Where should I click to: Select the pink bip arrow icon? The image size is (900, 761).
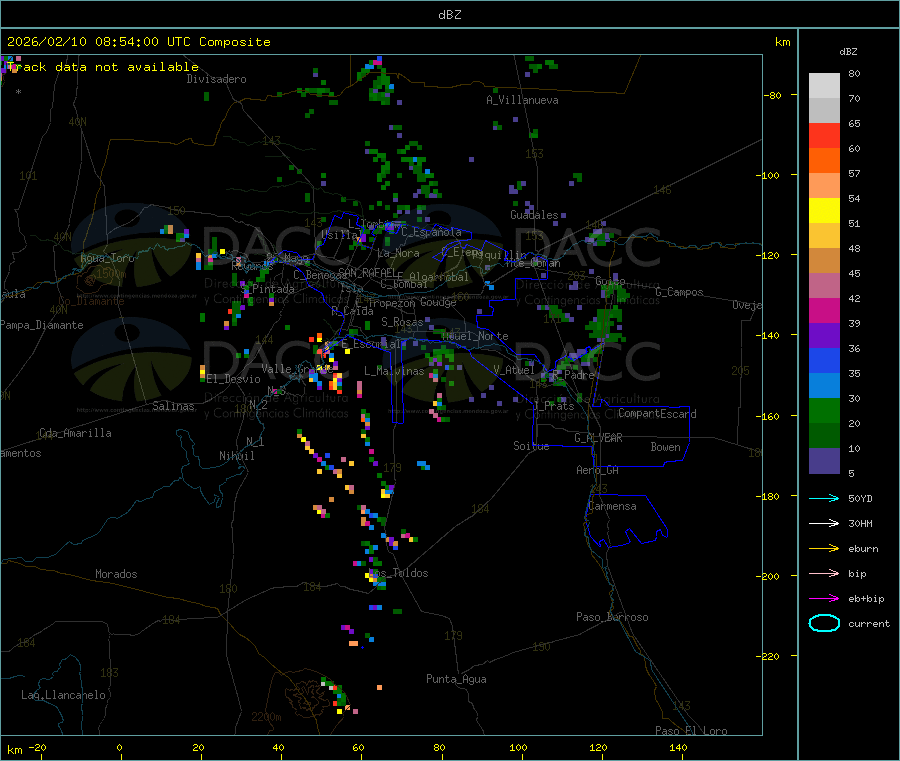[x=824, y=573]
